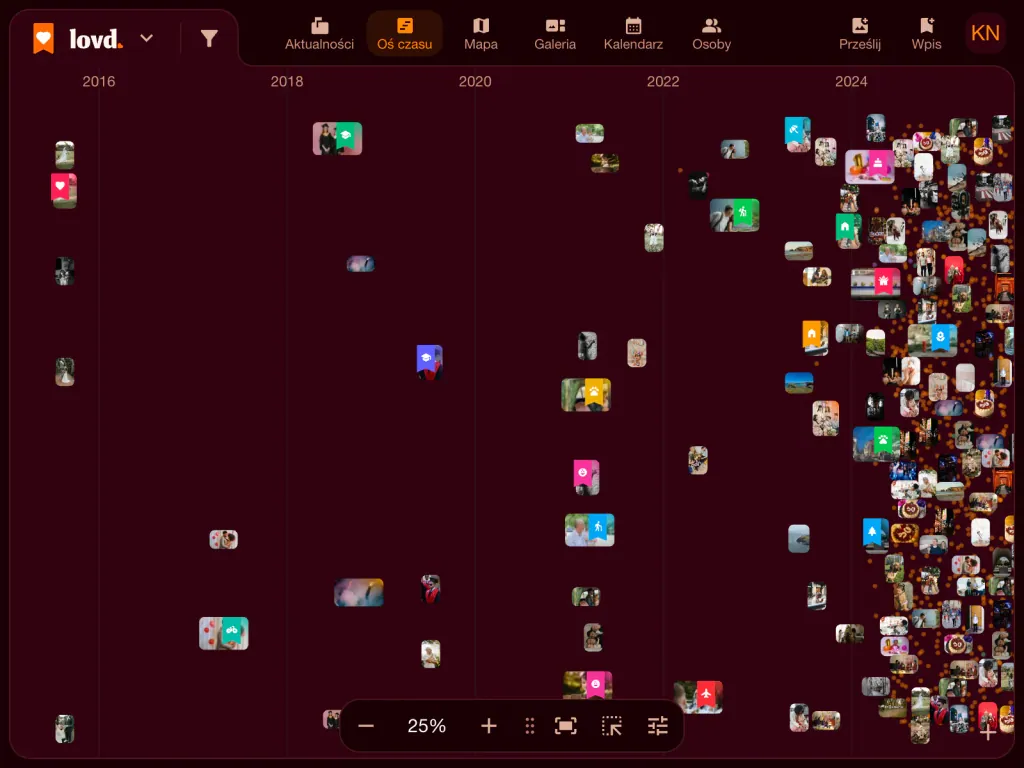The image size is (1024, 768).
Task: Click the lovd. heart logo
Action: [44, 39]
